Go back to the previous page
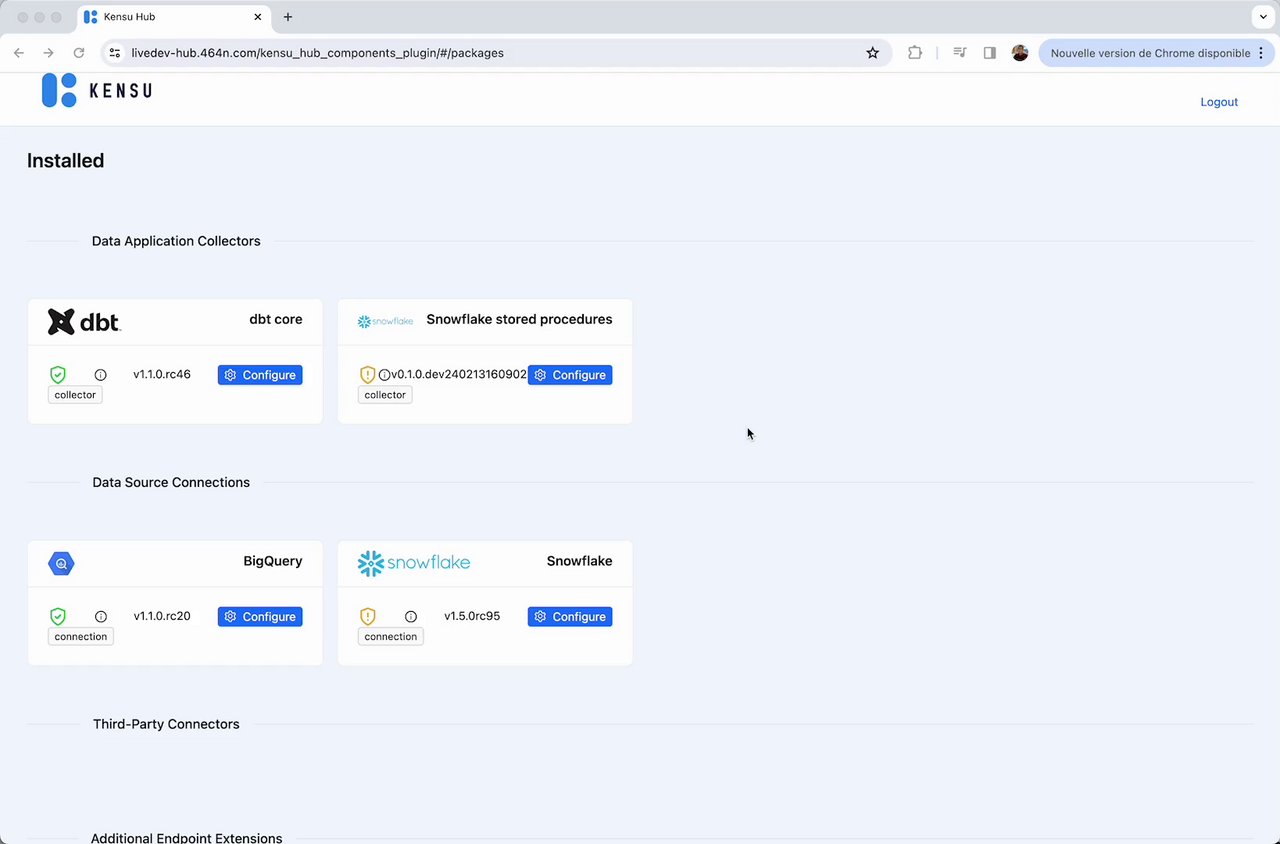Viewport: 1280px width, 844px height. (19, 53)
